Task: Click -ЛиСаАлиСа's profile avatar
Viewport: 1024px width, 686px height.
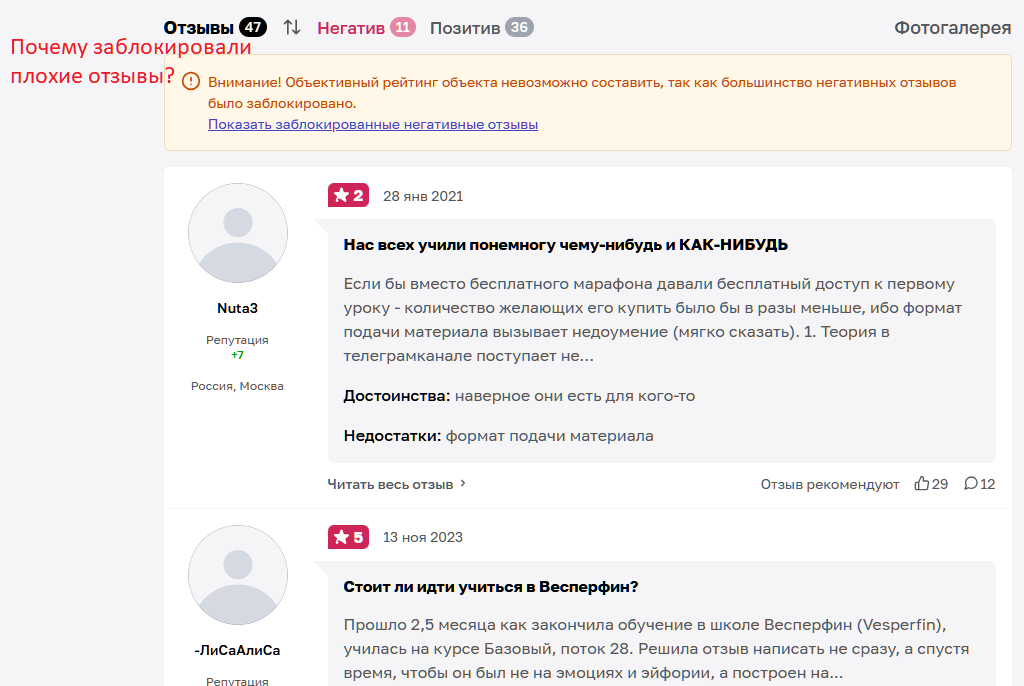Action: pyautogui.click(x=237, y=575)
